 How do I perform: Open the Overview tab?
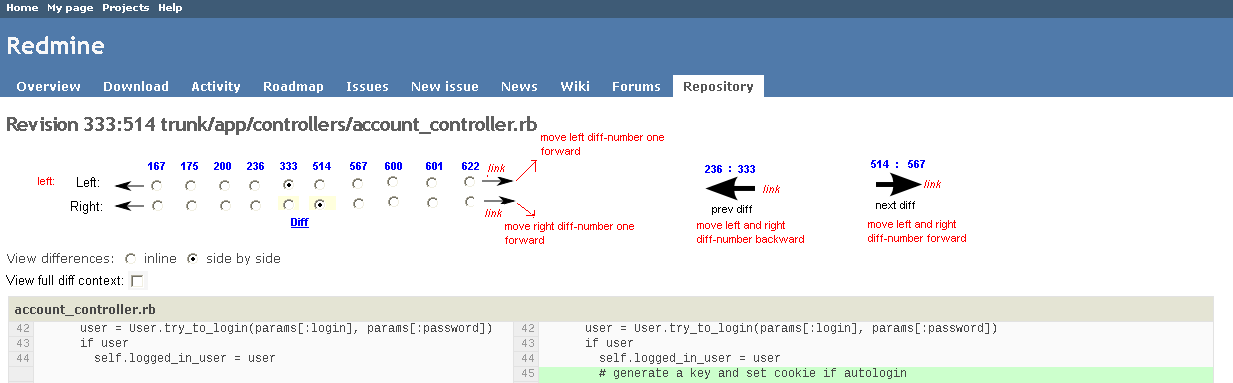[49, 86]
